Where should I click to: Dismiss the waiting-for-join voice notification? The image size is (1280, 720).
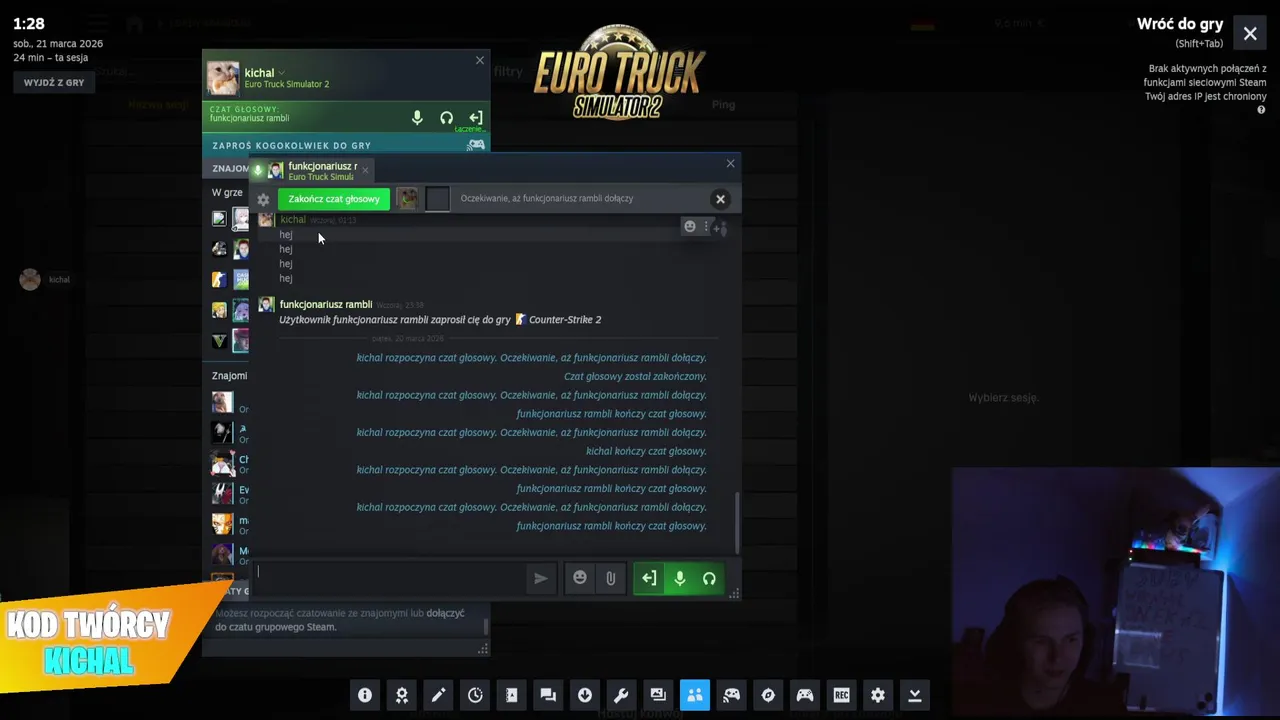point(720,198)
